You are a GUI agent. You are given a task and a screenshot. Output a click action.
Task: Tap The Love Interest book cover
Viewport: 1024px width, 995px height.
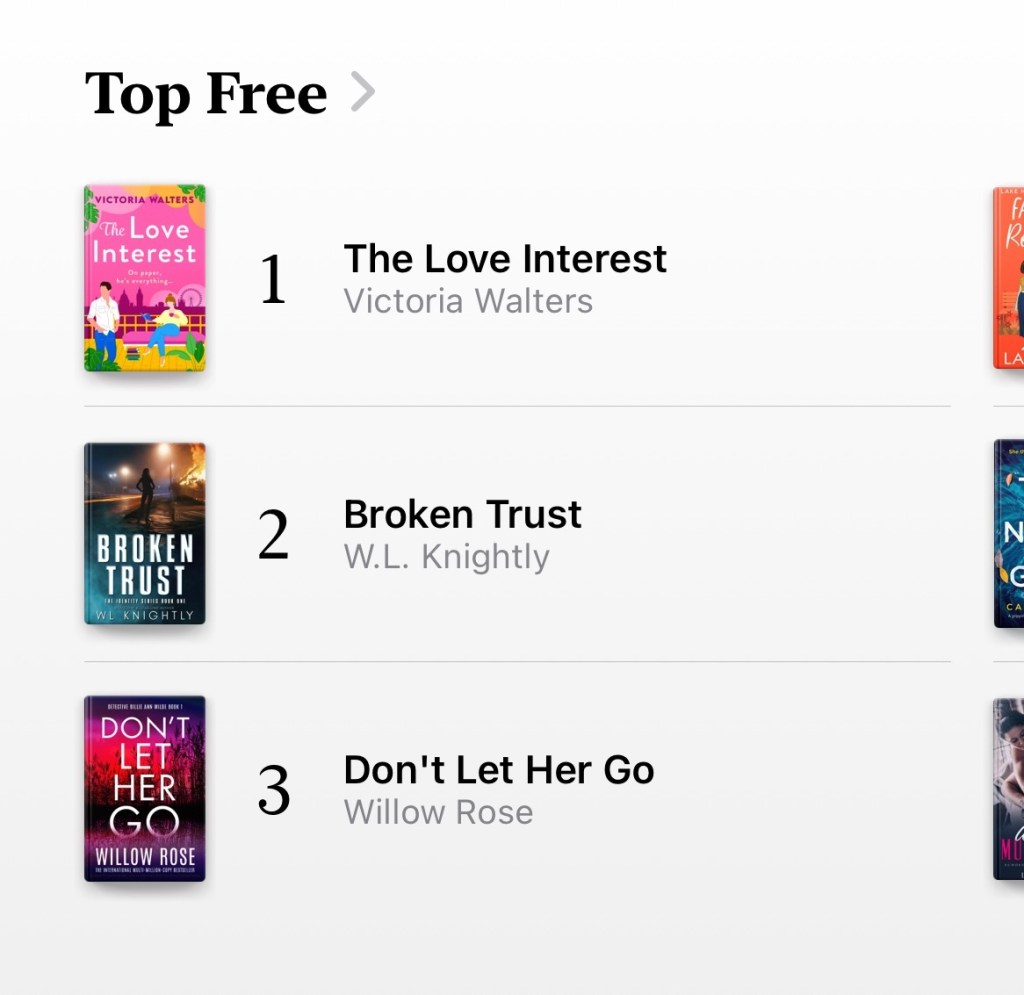click(x=145, y=278)
